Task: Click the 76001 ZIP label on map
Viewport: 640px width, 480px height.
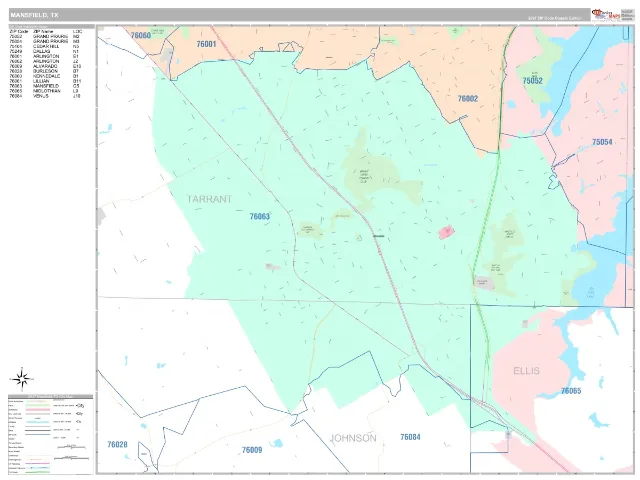Action: [206, 44]
